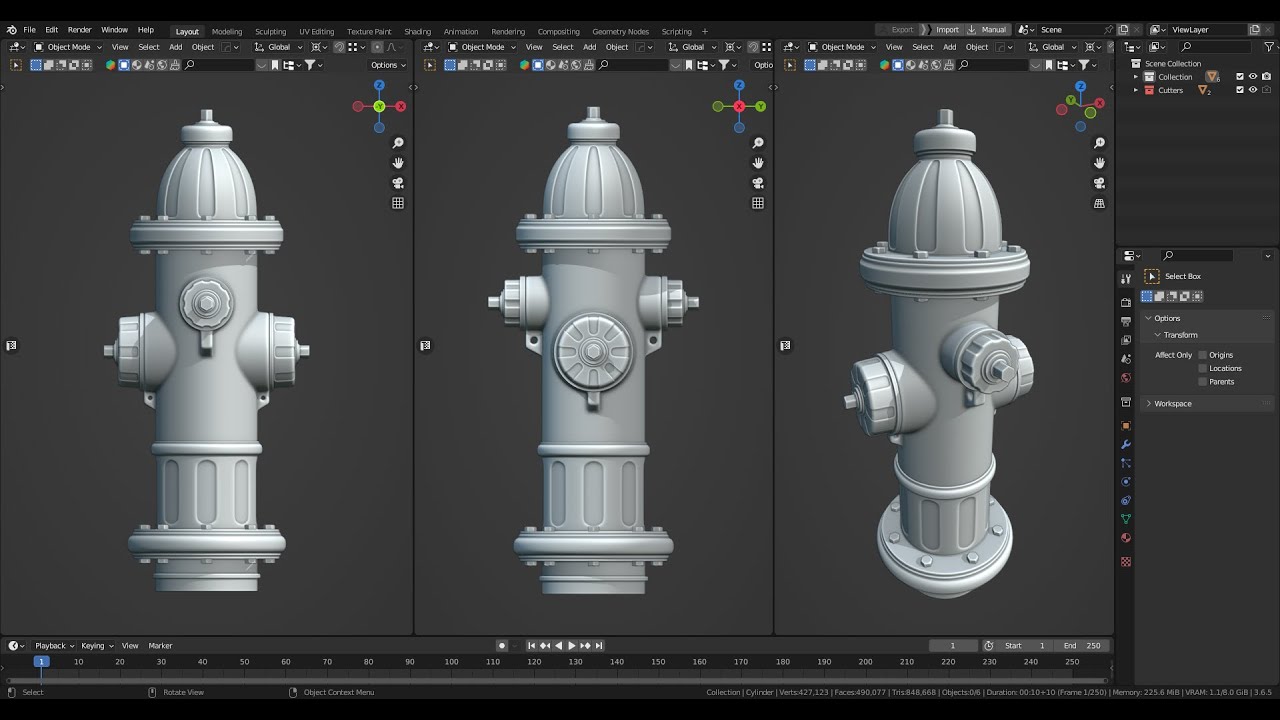Collapse the Options panel
This screenshot has width=1280, height=720.
1148,318
